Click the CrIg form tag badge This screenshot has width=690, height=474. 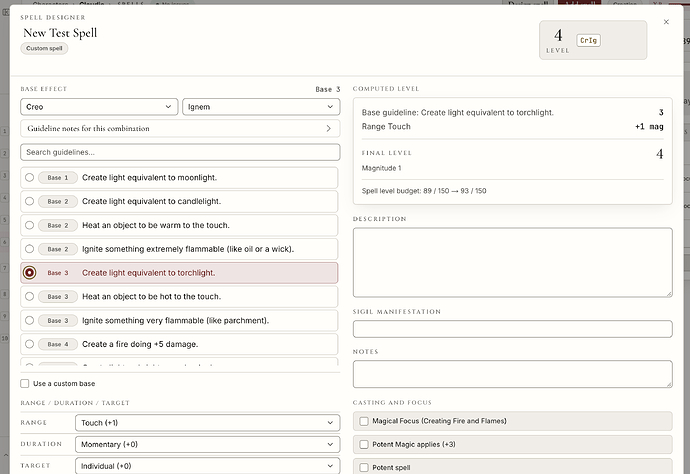[x=588, y=40]
